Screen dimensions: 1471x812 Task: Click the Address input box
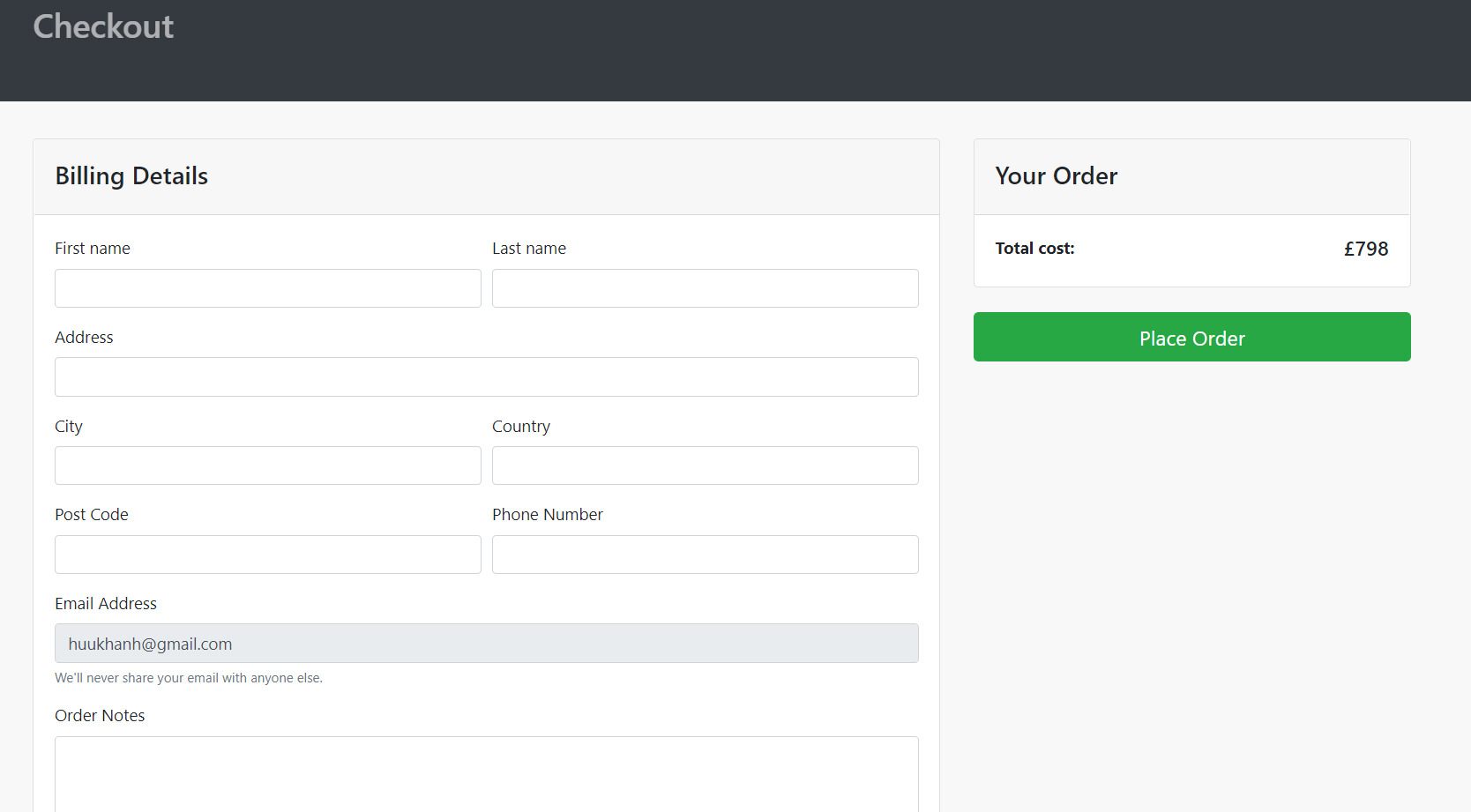[x=486, y=376]
